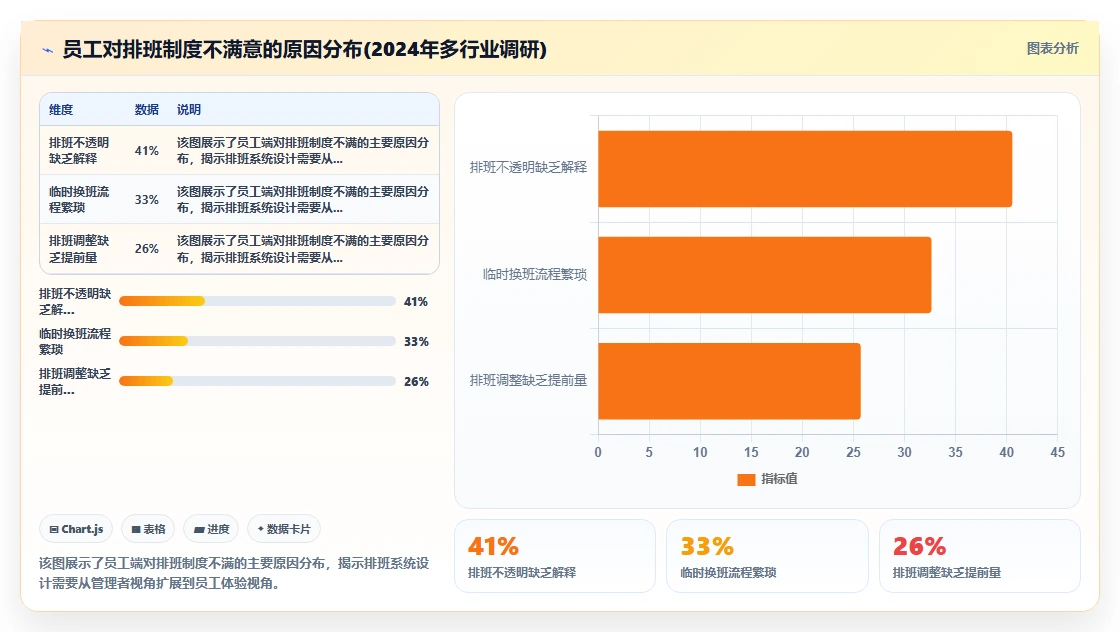Click the 26% table cell
Screen dimensions: 1120x632
(146, 249)
